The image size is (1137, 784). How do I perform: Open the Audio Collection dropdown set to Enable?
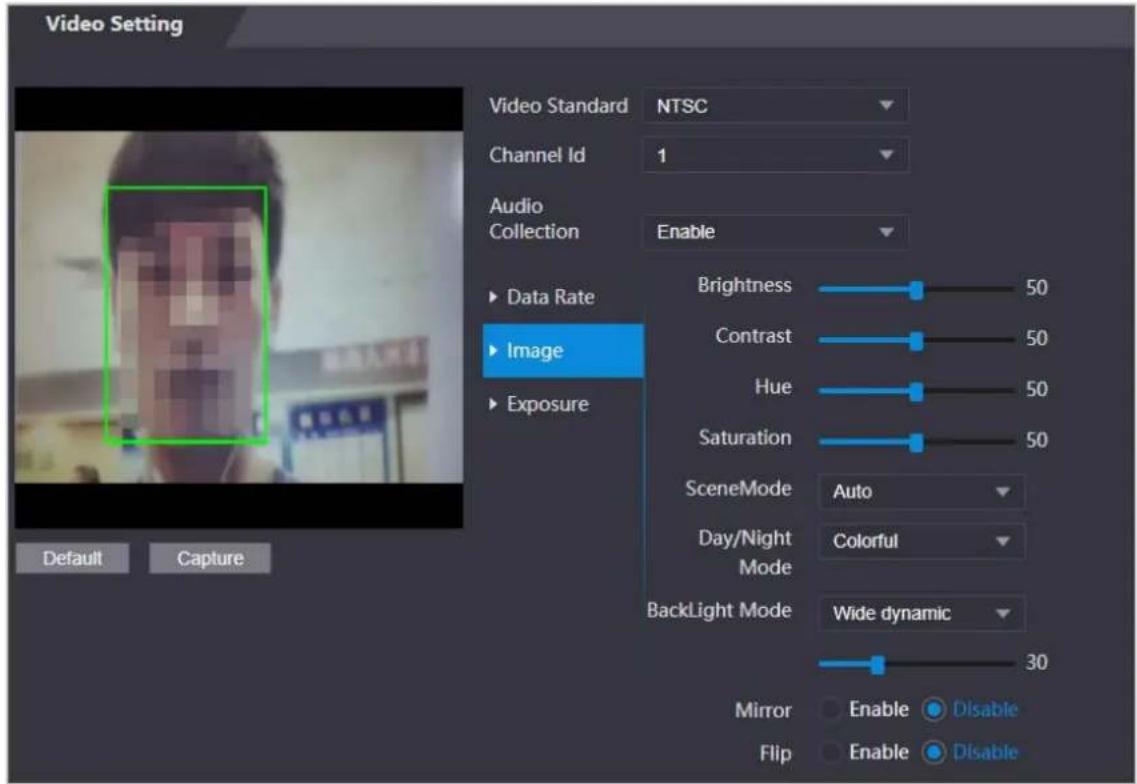tap(775, 232)
